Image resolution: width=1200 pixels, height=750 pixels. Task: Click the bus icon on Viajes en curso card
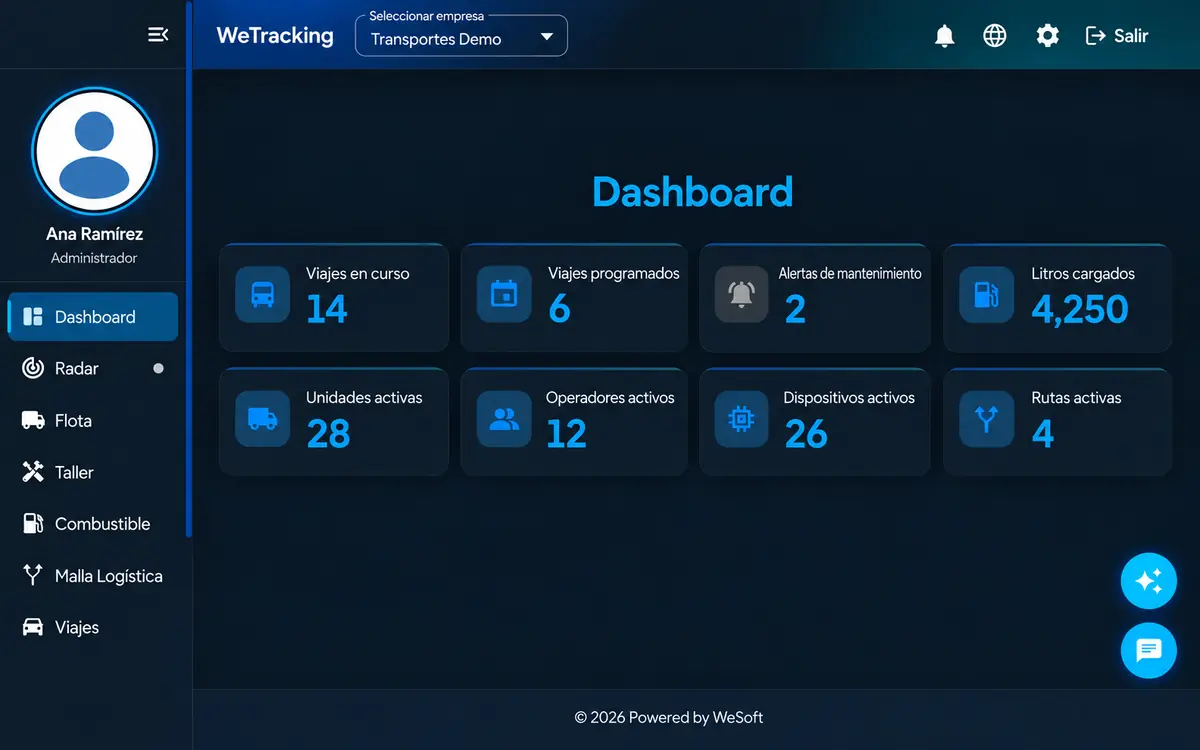262,294
